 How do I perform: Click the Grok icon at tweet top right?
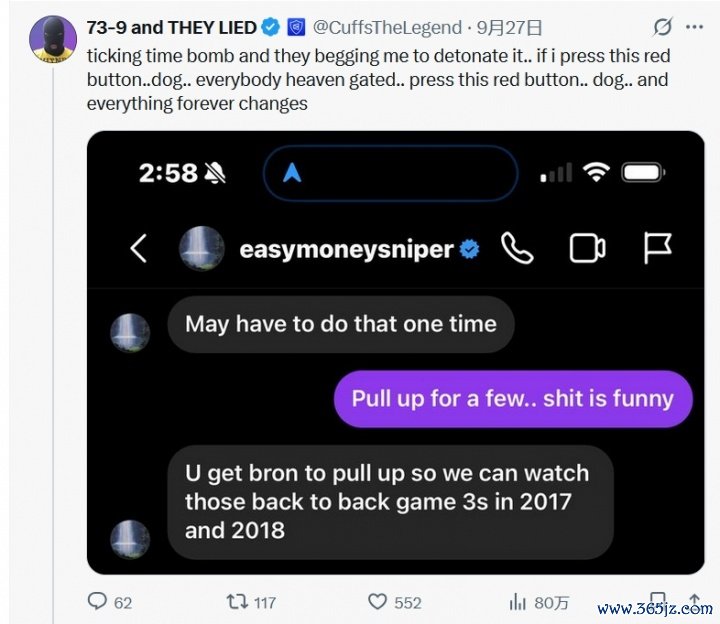pyautogui.click(x=662, y=27)
